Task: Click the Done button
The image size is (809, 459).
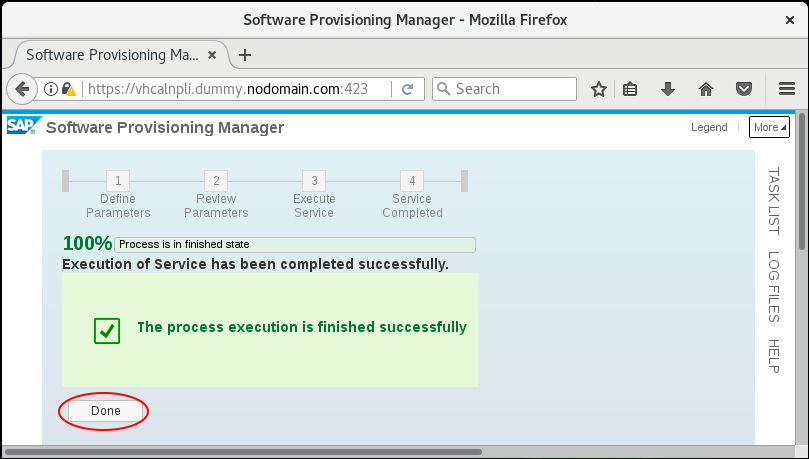Action: click(105, 411)
